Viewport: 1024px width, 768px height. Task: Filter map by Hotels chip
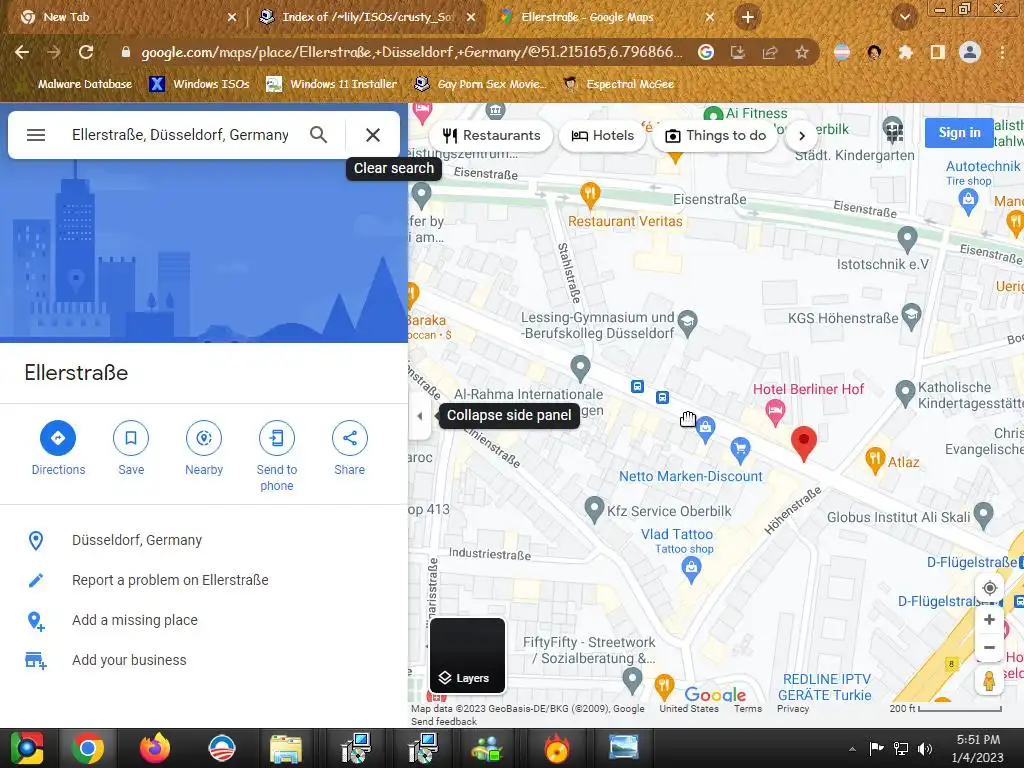(x=602, y=136)
